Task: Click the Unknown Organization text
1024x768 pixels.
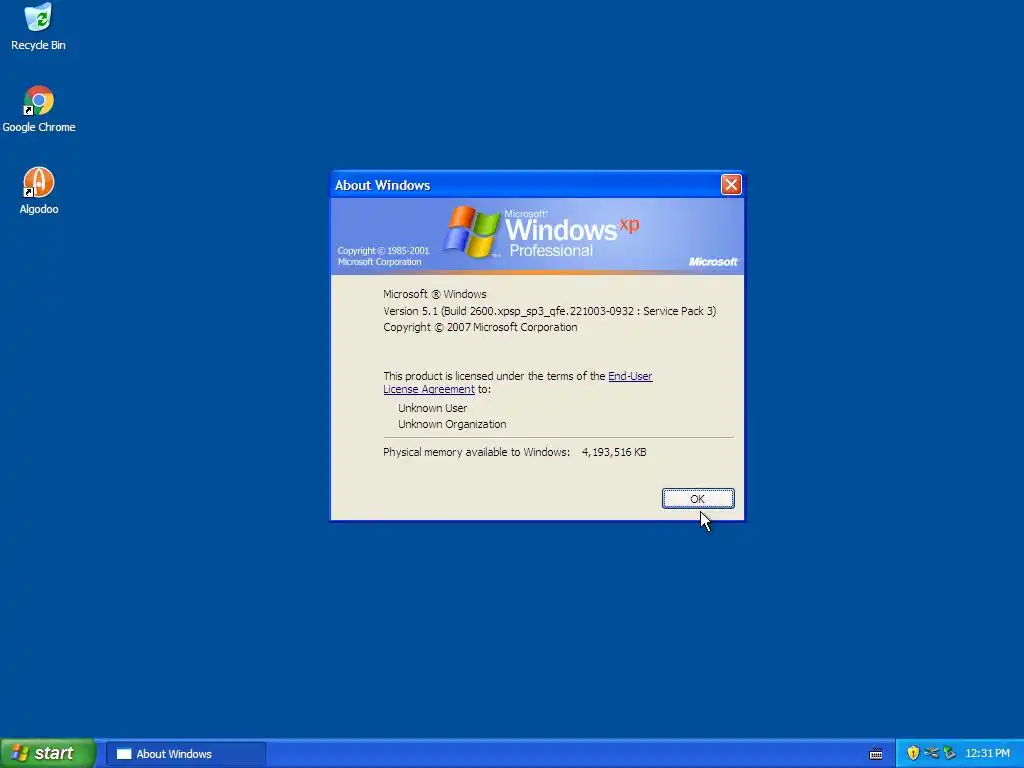Action: (x=452, y=424)
